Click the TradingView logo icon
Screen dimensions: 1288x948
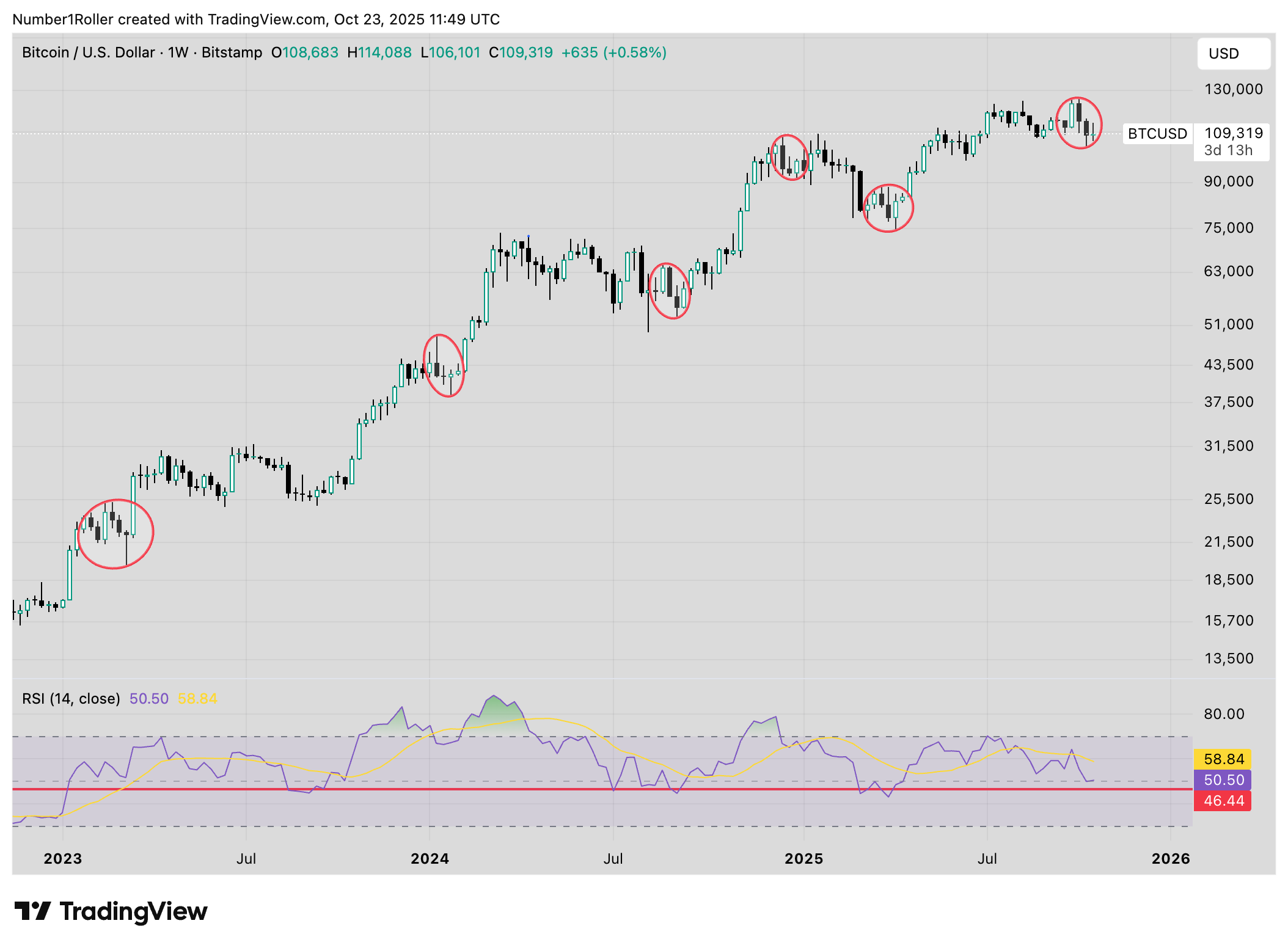pyautogui.click(x=32, y=911)
